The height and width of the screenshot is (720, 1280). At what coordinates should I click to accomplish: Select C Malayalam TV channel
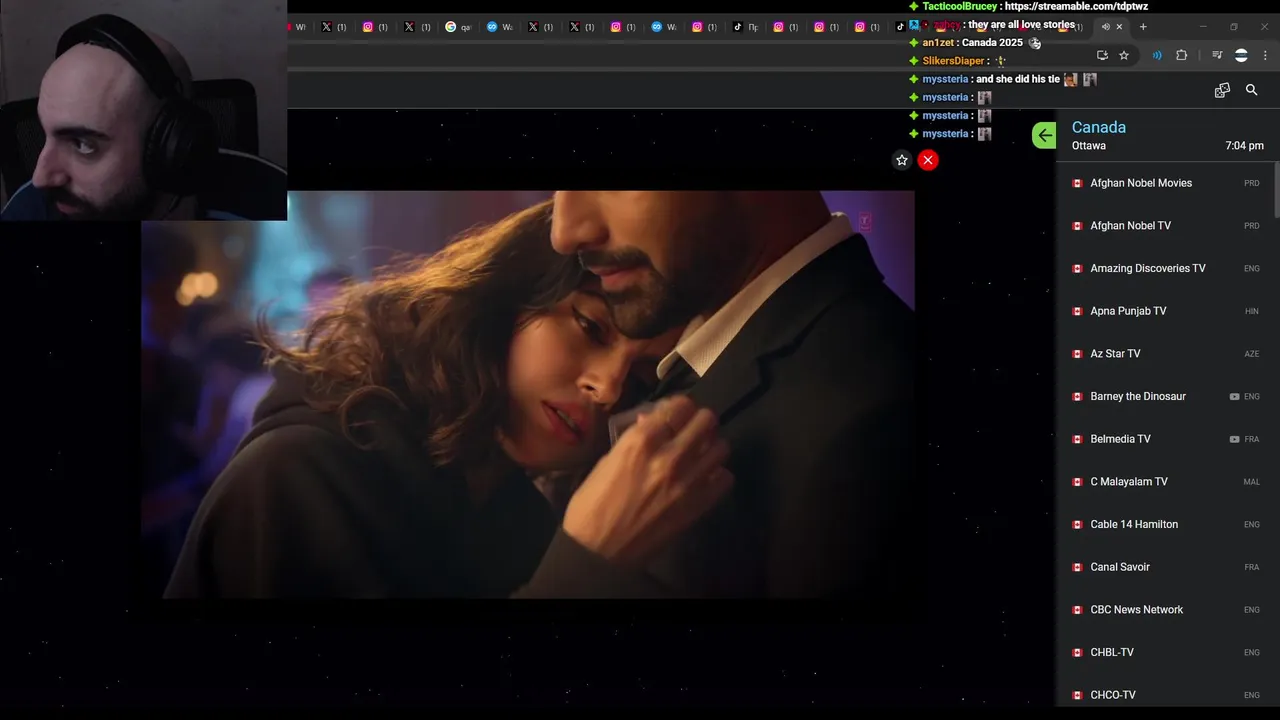pos(1165,482)
